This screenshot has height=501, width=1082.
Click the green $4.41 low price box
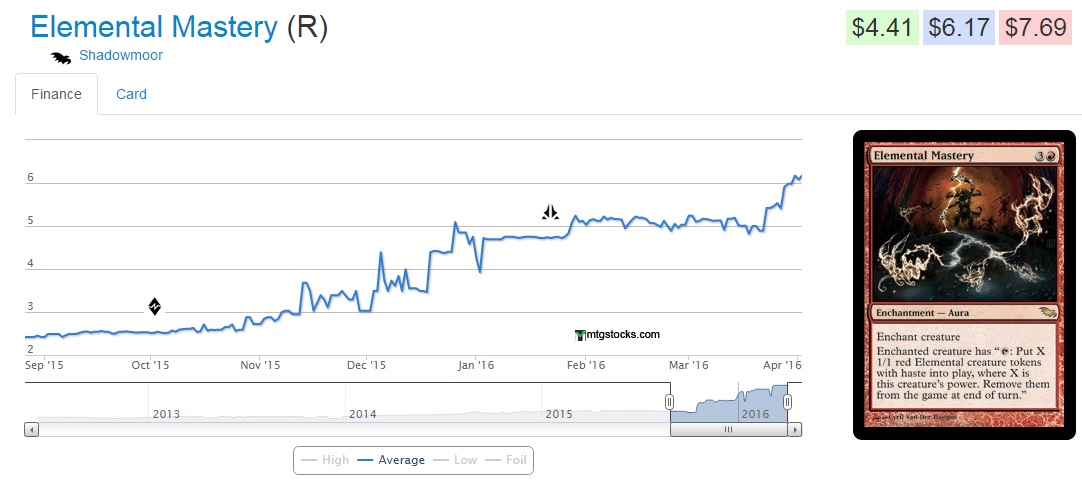click(x=879, y=27)
